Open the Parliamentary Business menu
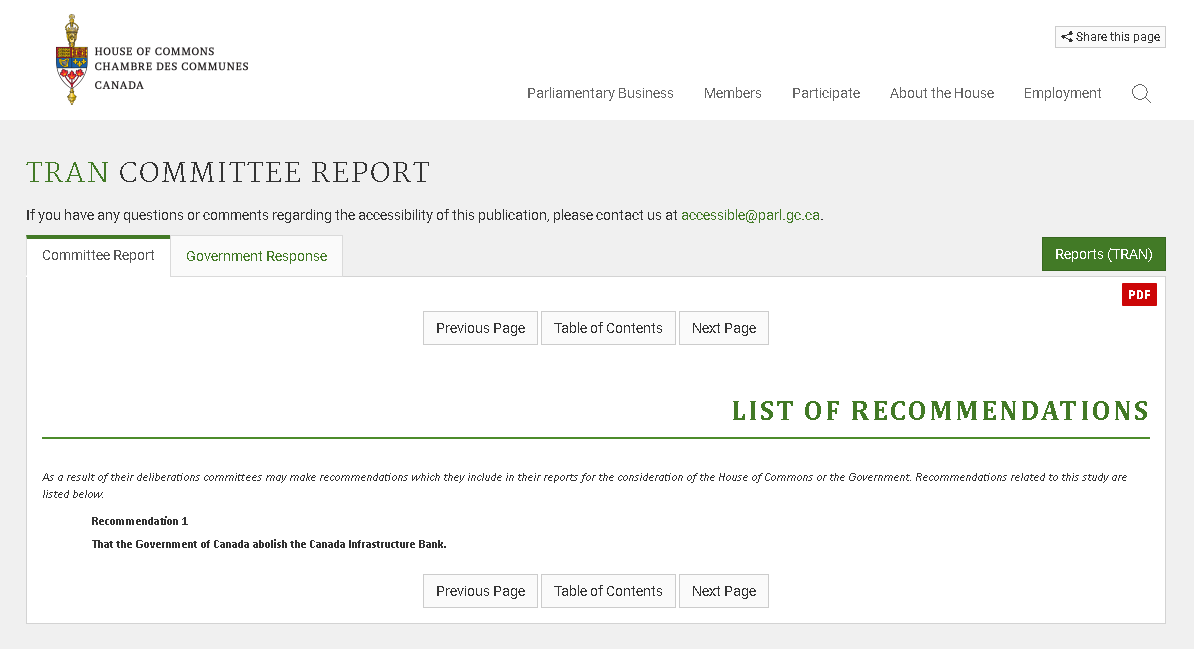The height and width of the screenshot is (649, 1194). (600, 93)
